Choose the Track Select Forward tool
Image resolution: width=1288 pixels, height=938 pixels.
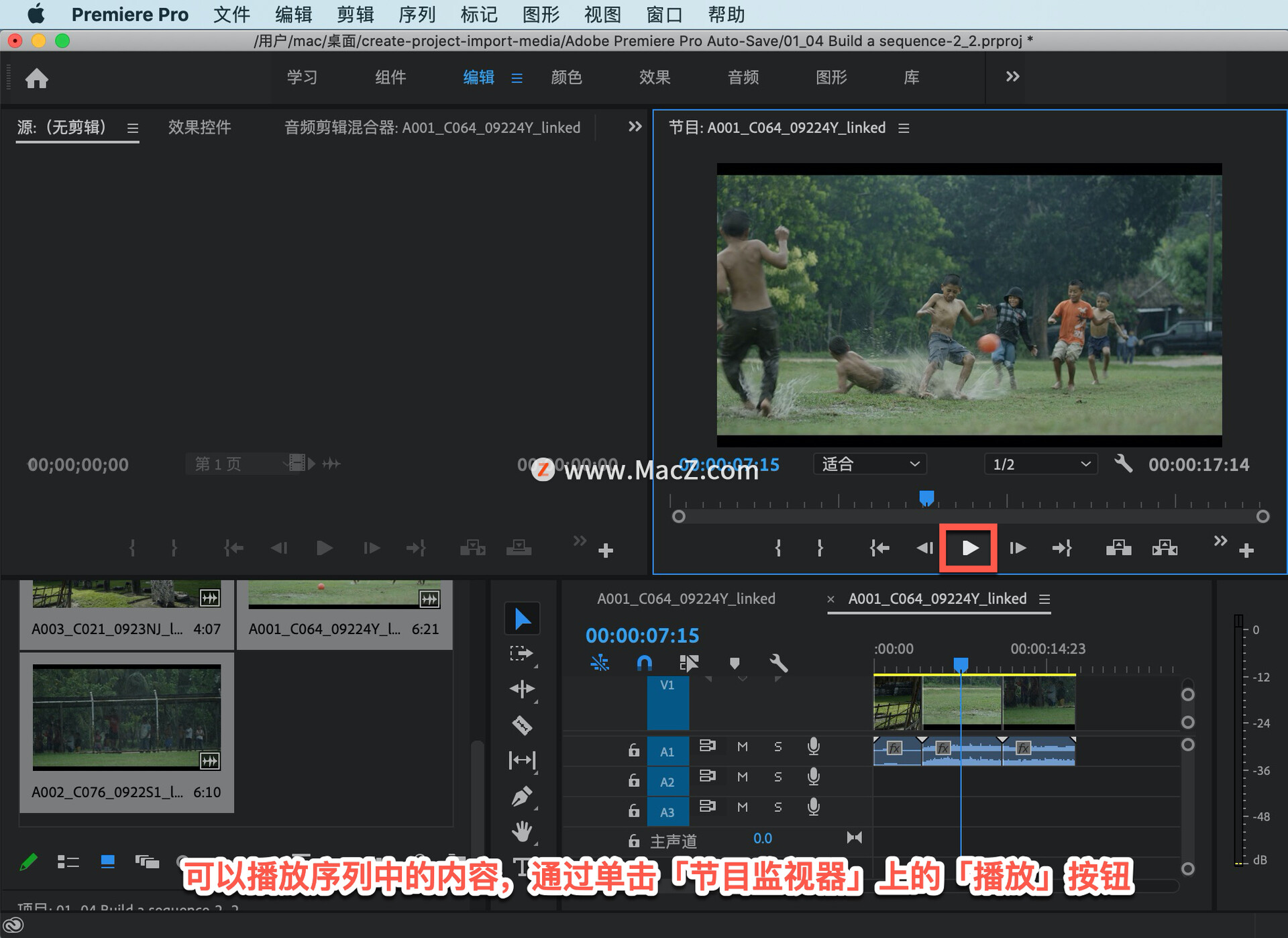[x=522, y=654]
